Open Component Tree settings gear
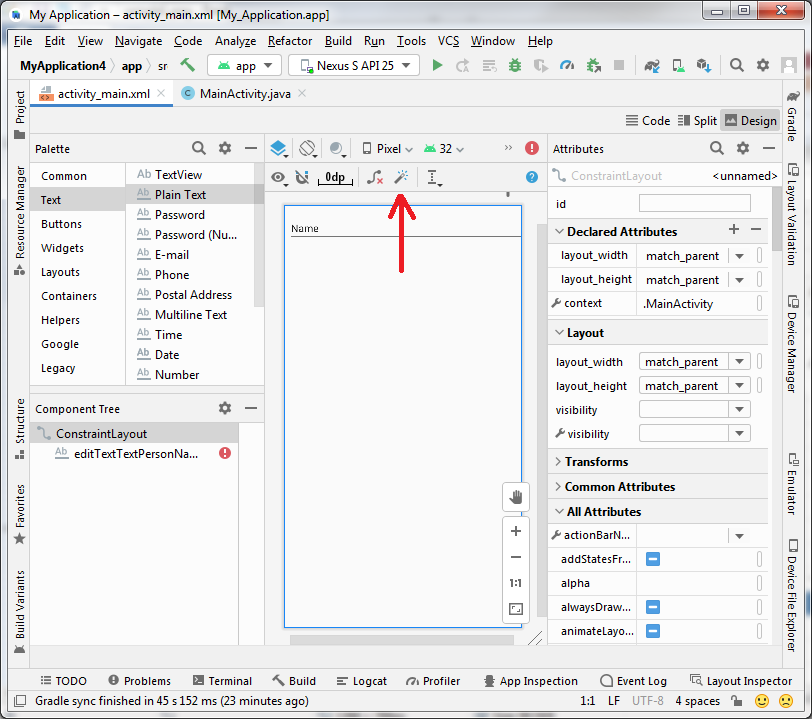This screenshot has width=812, height=719. coord(225,408)
